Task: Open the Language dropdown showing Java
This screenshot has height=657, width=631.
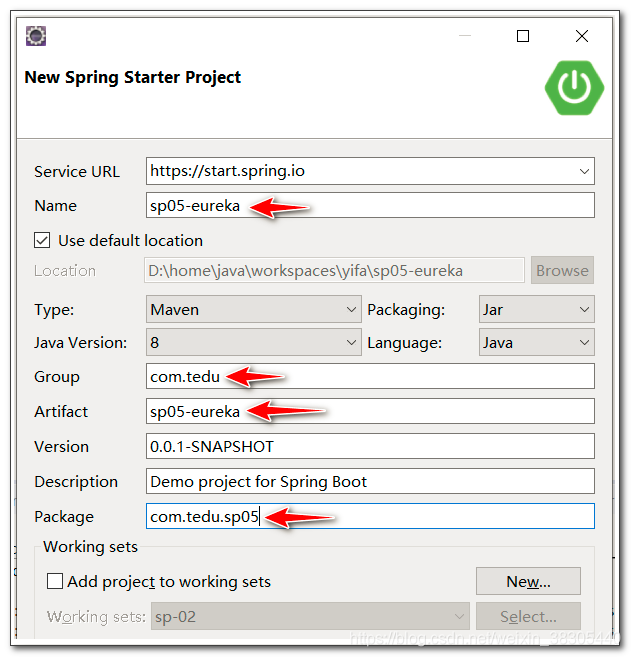Action: pos(536,342)
